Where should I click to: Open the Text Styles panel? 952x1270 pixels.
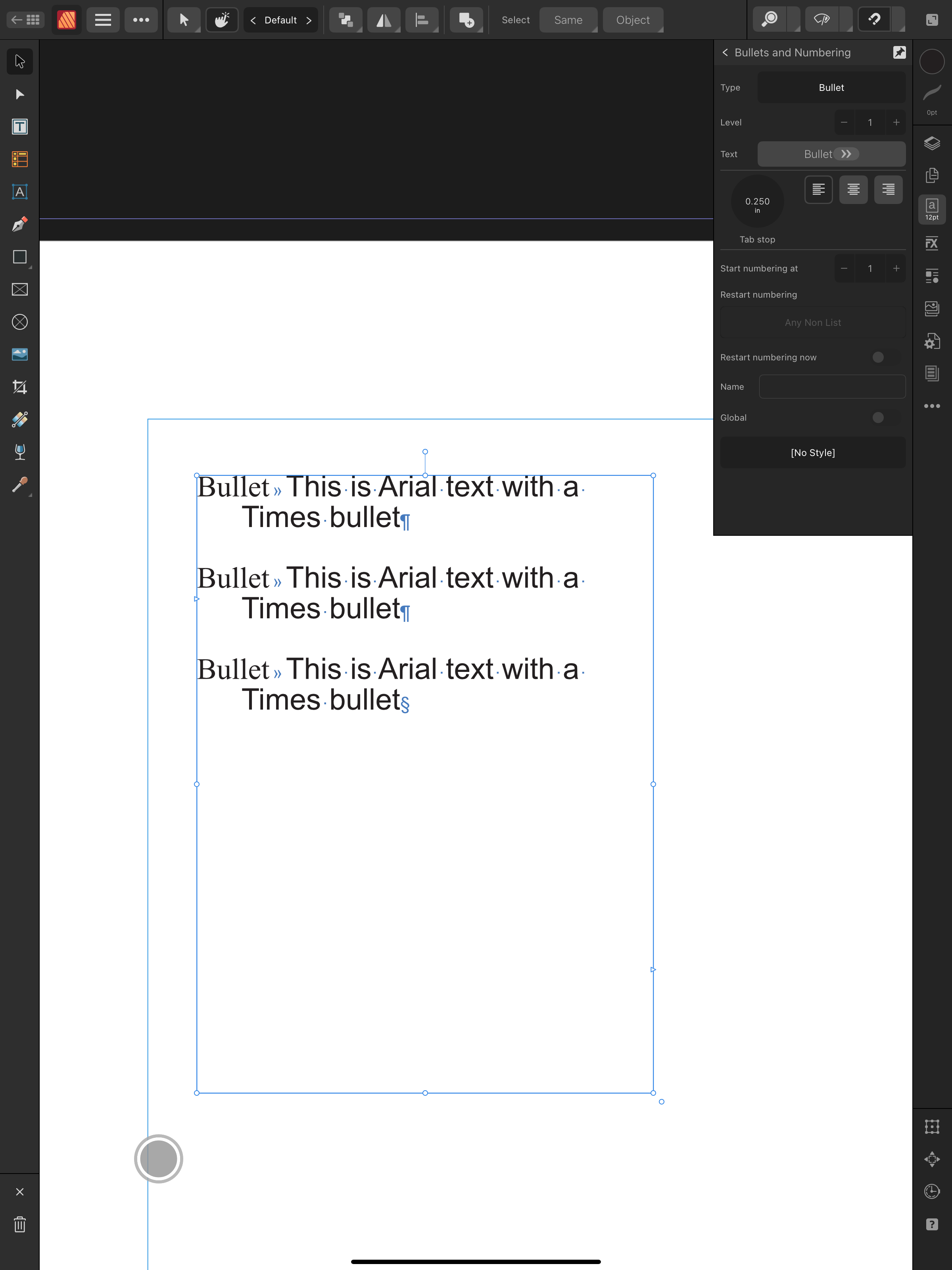932,276
